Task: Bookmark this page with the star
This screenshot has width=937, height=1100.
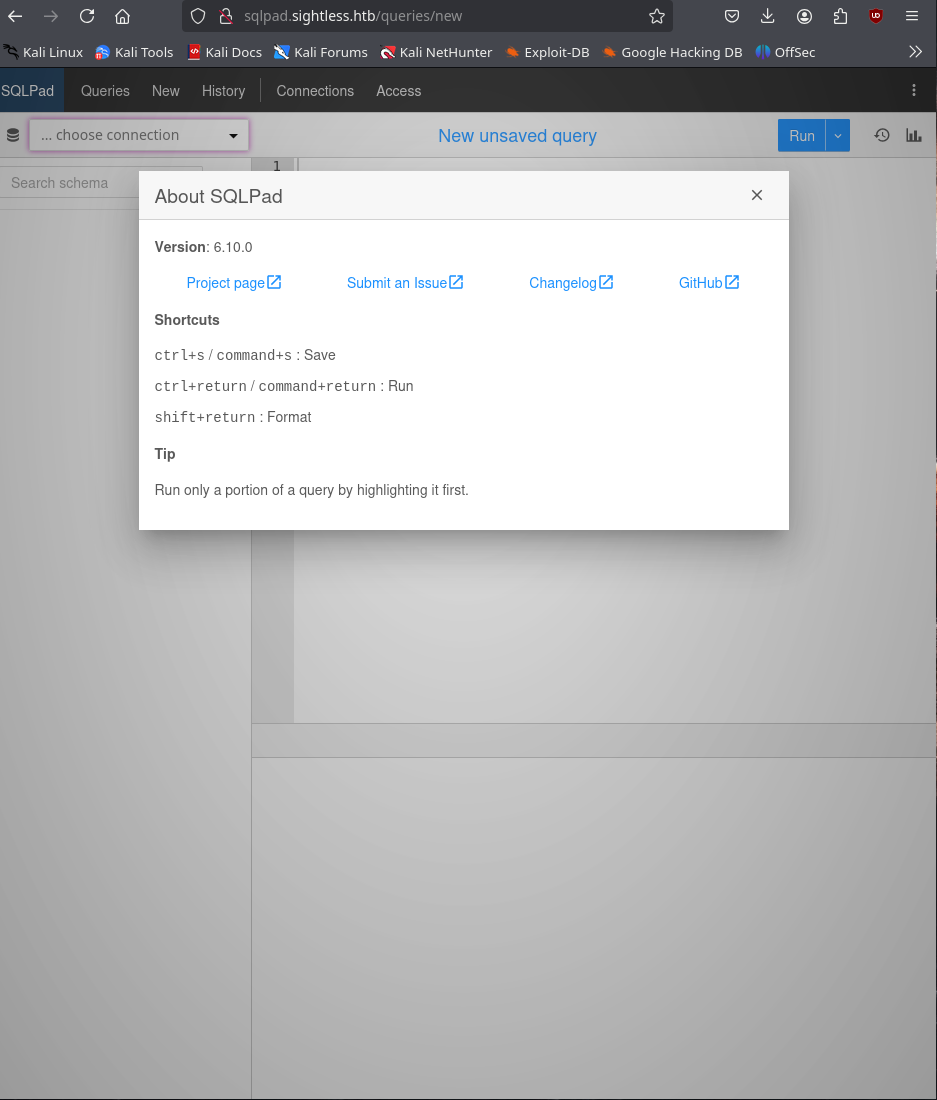Action: [x=656, y=16]
